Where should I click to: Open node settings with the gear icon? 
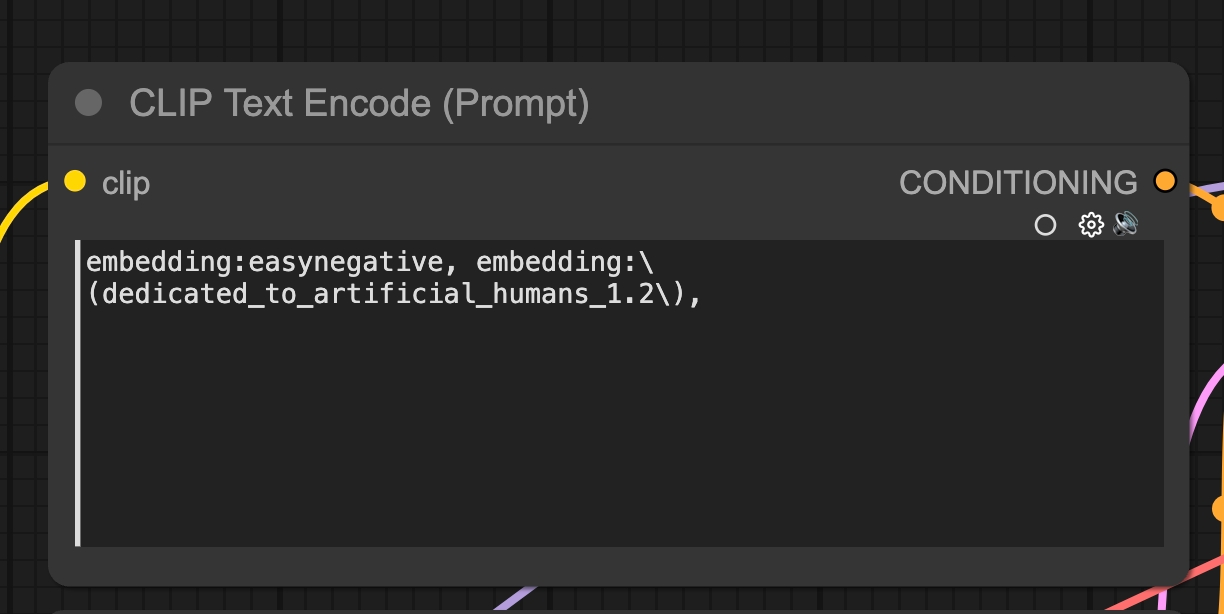(x=1090, y=225)
